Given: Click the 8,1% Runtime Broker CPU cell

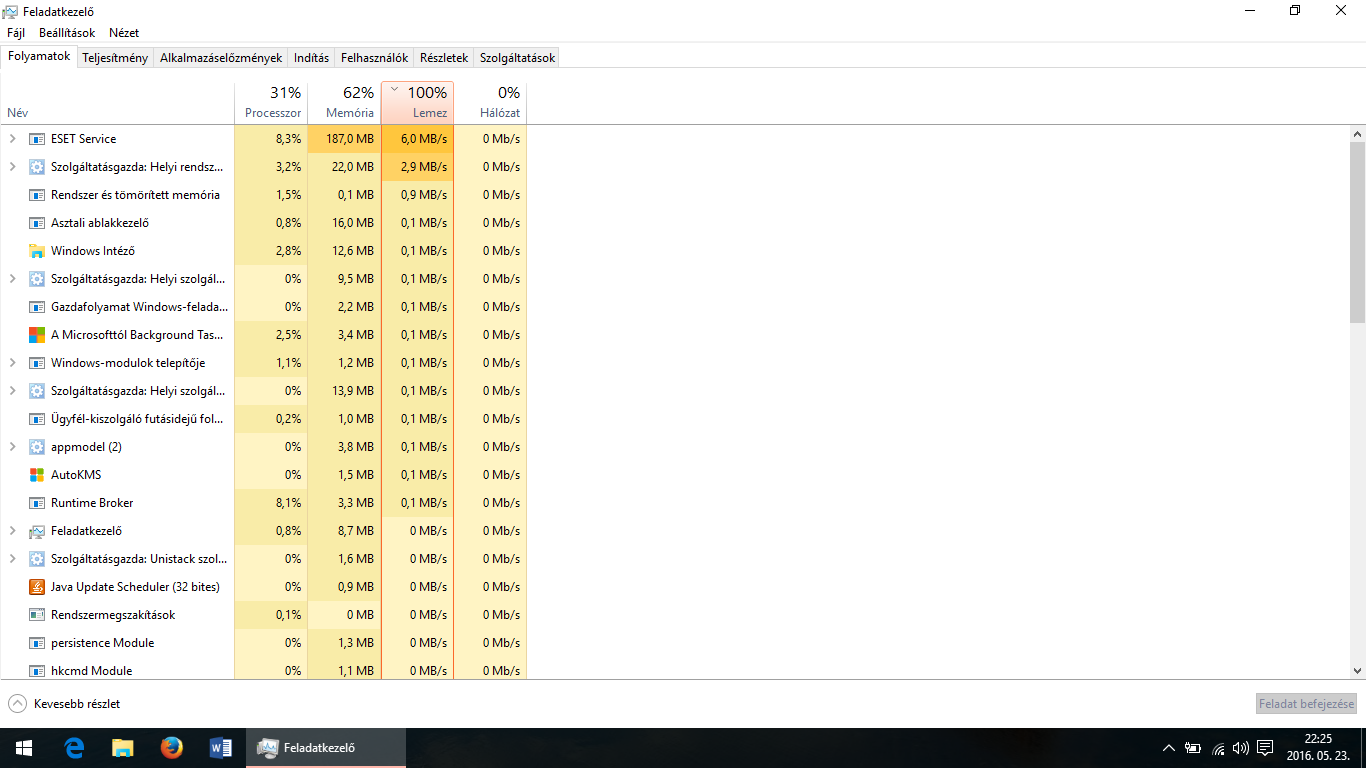Looking at the screenshot, I should click(271, 503).
